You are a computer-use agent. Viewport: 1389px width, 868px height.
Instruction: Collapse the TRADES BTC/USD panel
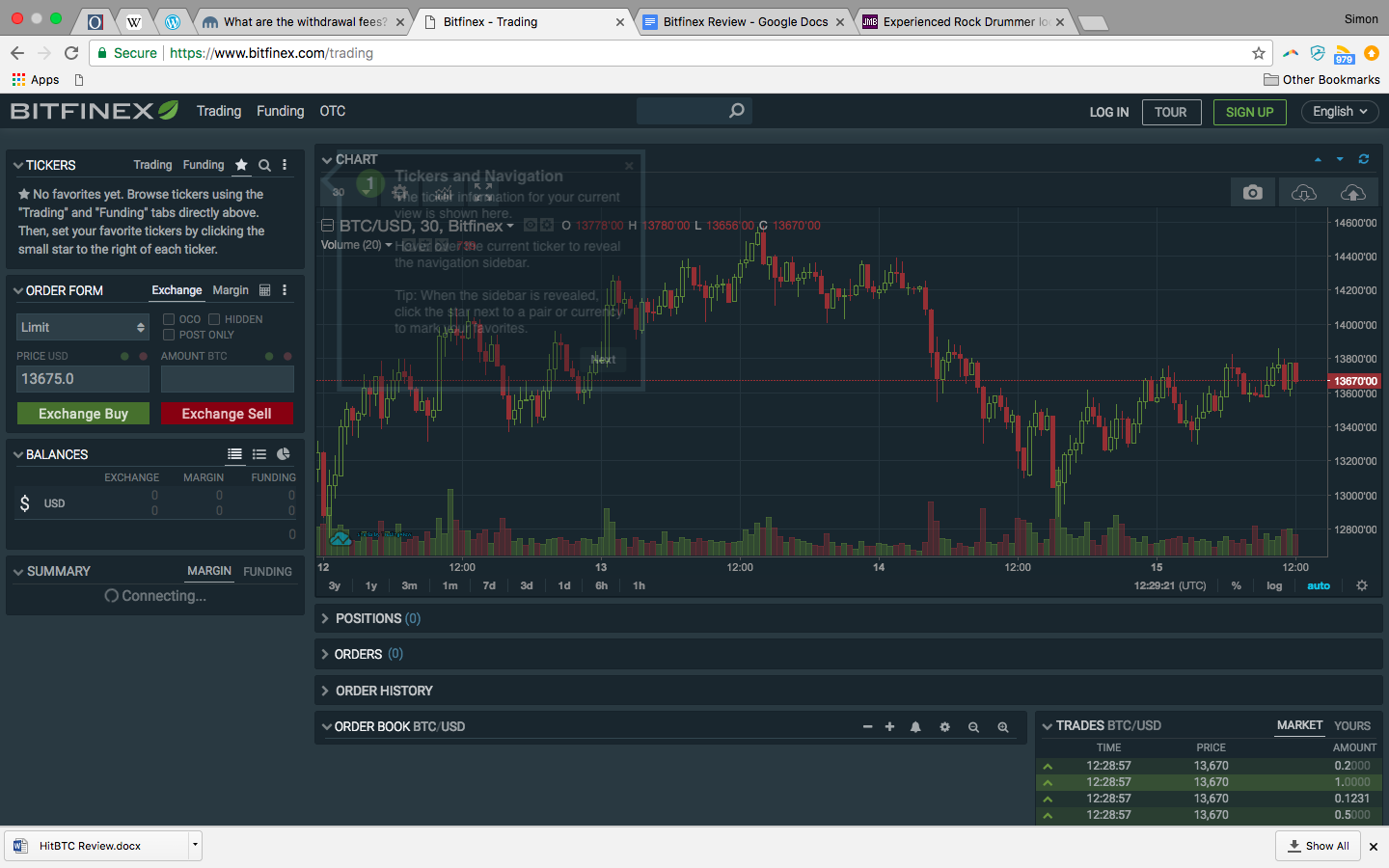pos(1048,726)
